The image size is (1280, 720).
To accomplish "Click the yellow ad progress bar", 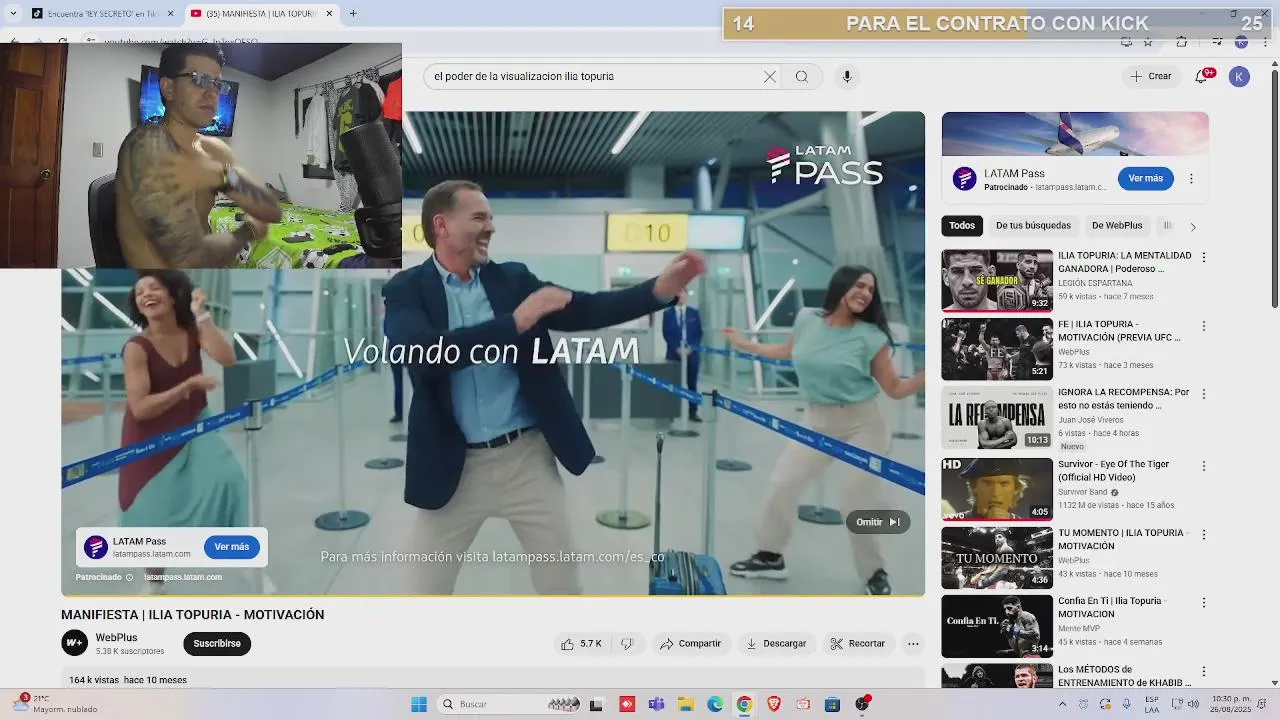I will 493,595.
